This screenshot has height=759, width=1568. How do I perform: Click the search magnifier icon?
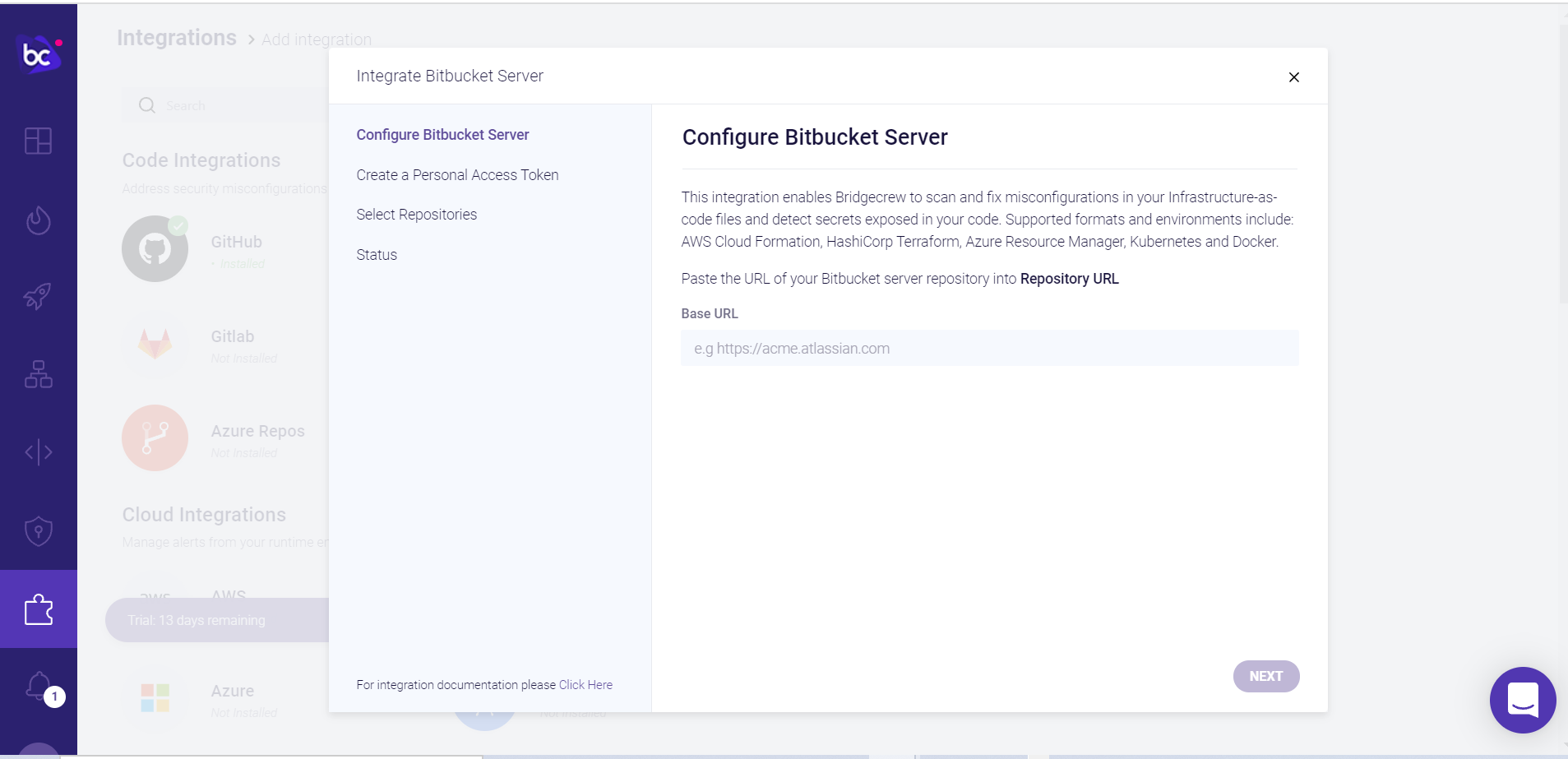pyautogui.click(x=147, y=105)
